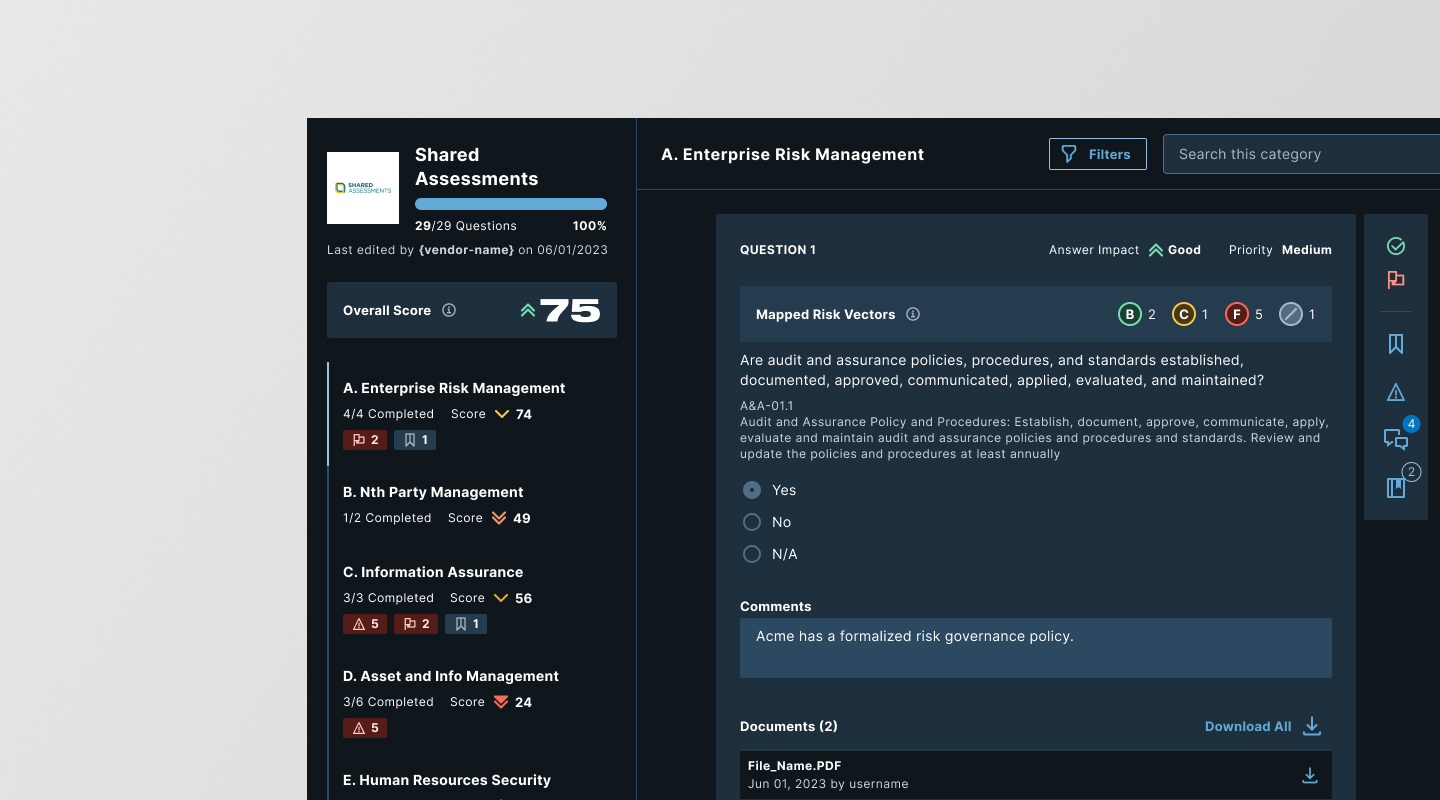Click the QUESTION 1 heading

click(778, 250)
